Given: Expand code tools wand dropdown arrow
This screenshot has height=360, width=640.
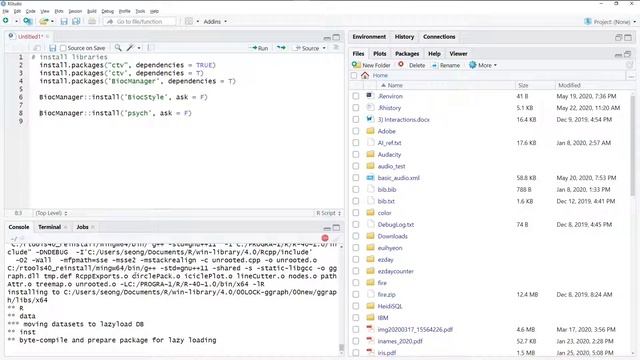Looking at the screenshot, I should [139, 48].
